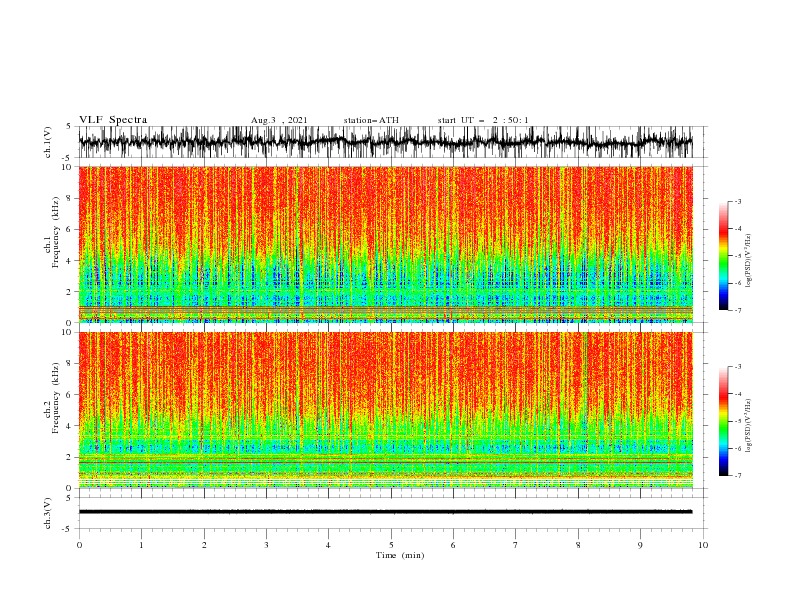Click the log(PSD) label beside ch.1 color bar
Screen dimensions: 792x612
pos(748,261)
